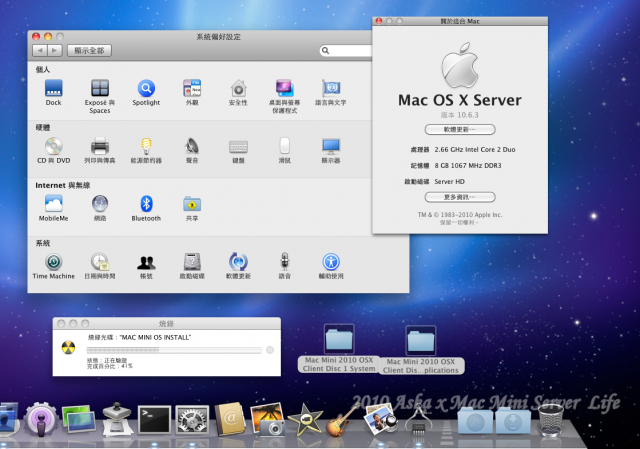Open the 外觀 appearance pane
The image size is (640, 449).
tap(192, 92)
